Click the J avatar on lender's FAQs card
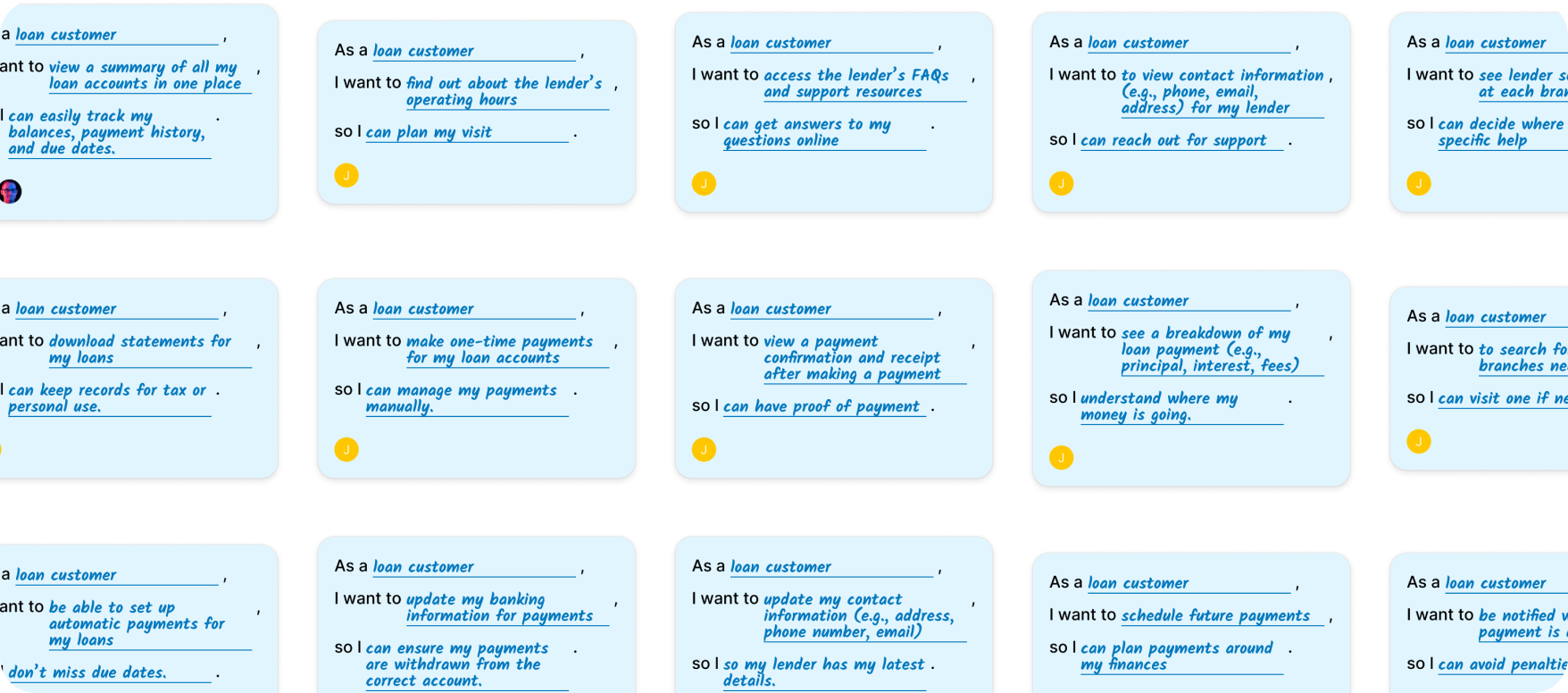Image resolution: width=1568 pixels, height=693 pixels. click(704, 183)
